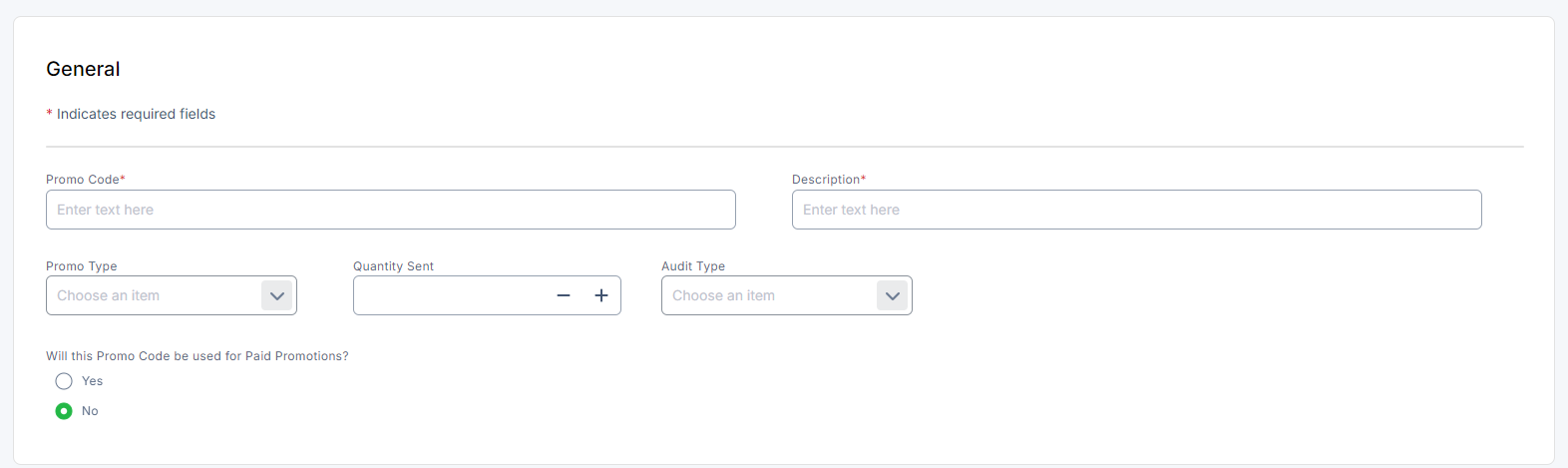Decrease Quantity Sent with the minus icon
The image size is (1568, 468).
click(x=564, y=295)
